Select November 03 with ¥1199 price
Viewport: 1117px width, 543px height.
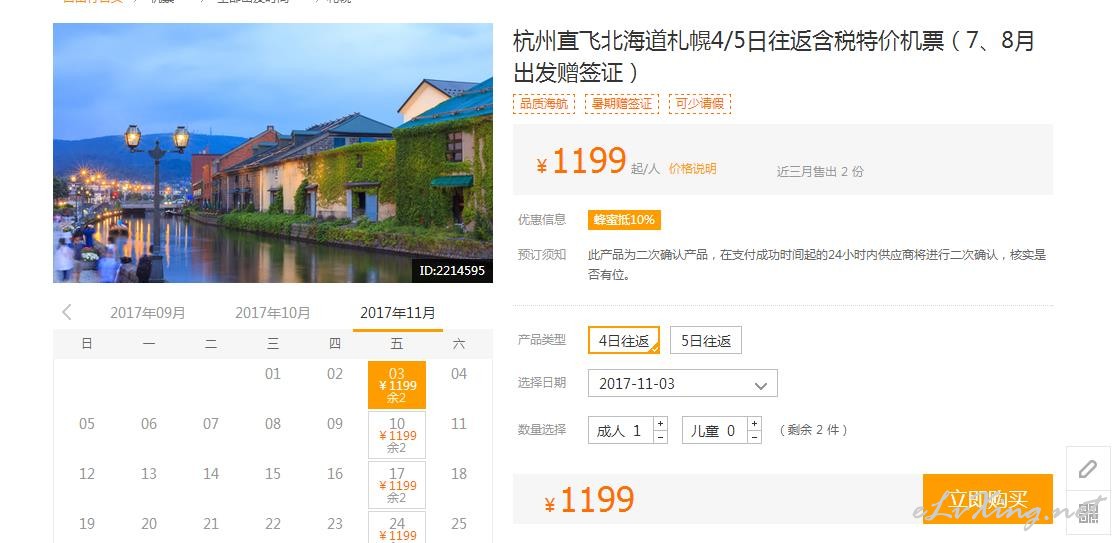point(397,385)
